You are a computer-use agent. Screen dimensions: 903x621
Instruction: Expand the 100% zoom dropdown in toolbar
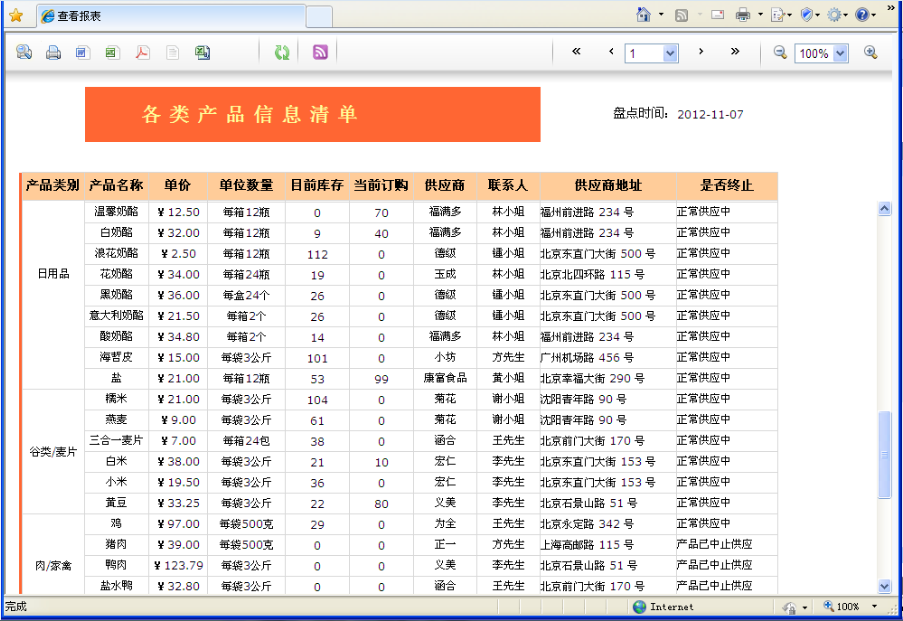tap(840, 54)
